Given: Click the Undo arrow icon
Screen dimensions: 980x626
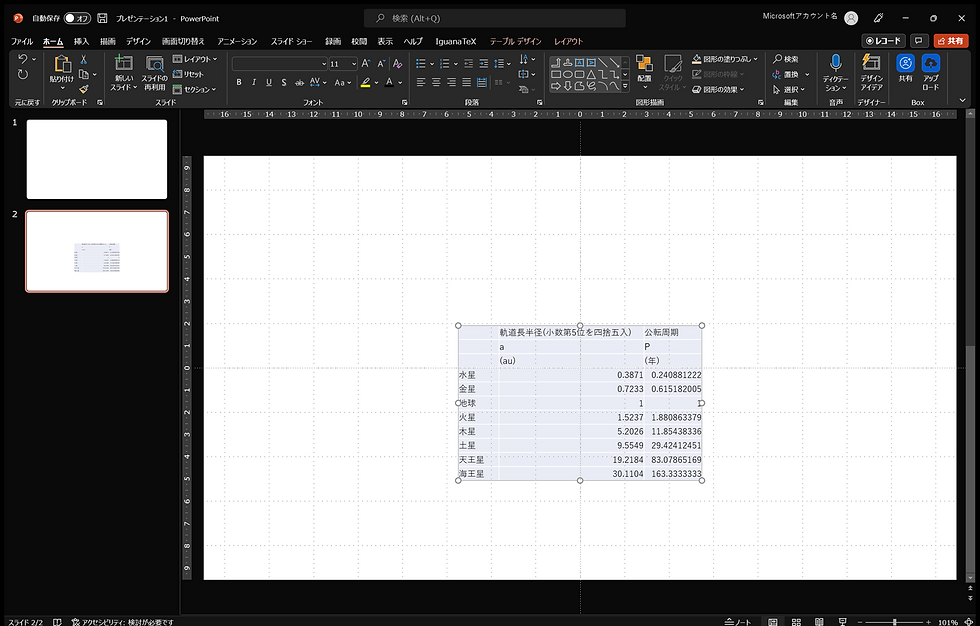Looking at the screenshot, I should (23, 59).
